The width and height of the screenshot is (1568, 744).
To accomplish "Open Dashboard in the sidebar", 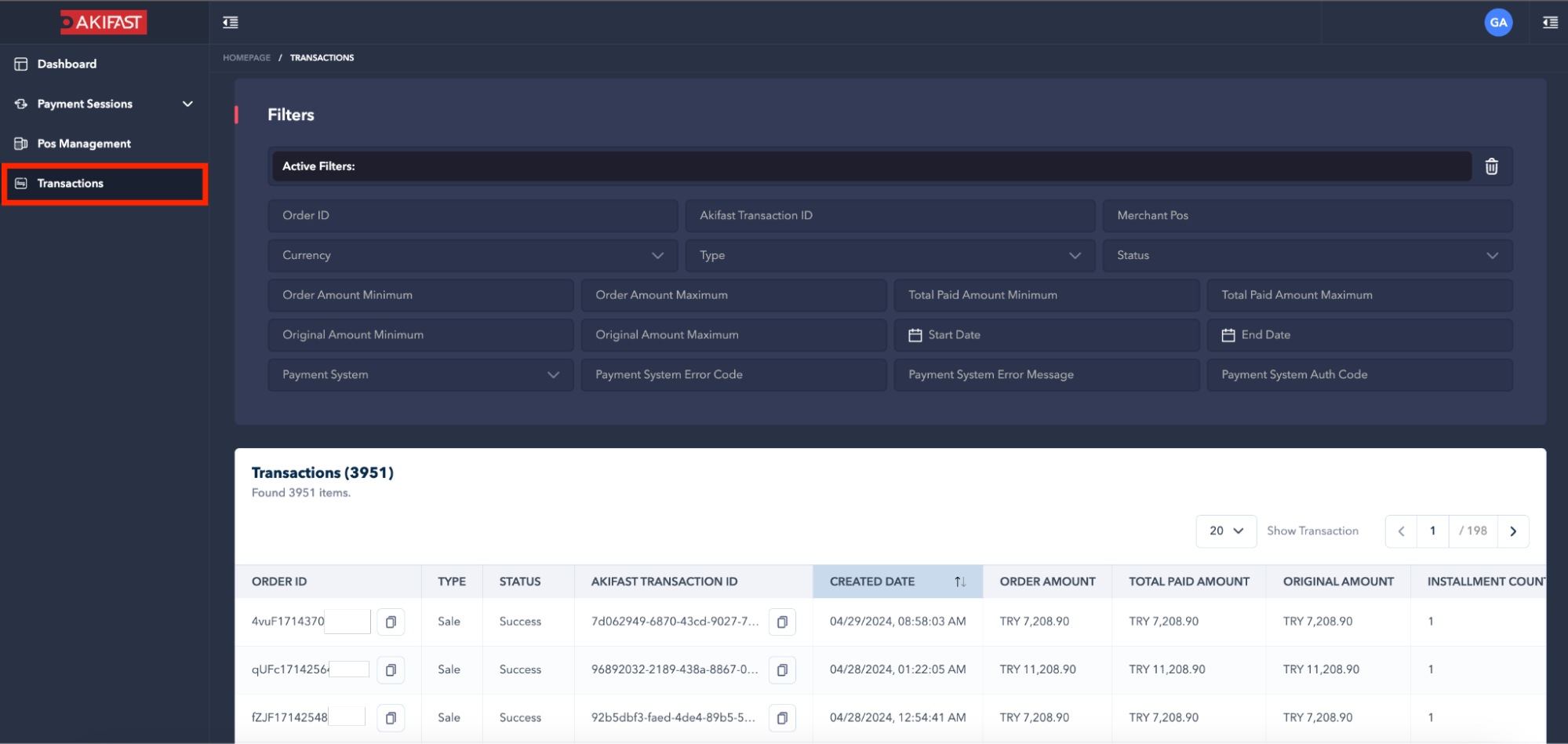I will tap(67, 64).
